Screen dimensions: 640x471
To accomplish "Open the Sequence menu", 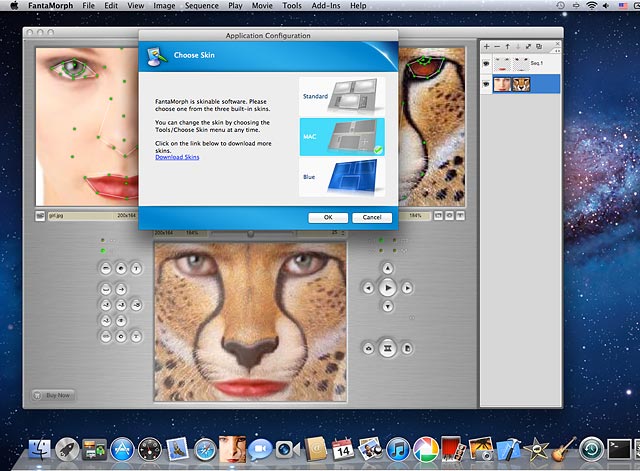I will pyautogui.click(x=202, y=6).
